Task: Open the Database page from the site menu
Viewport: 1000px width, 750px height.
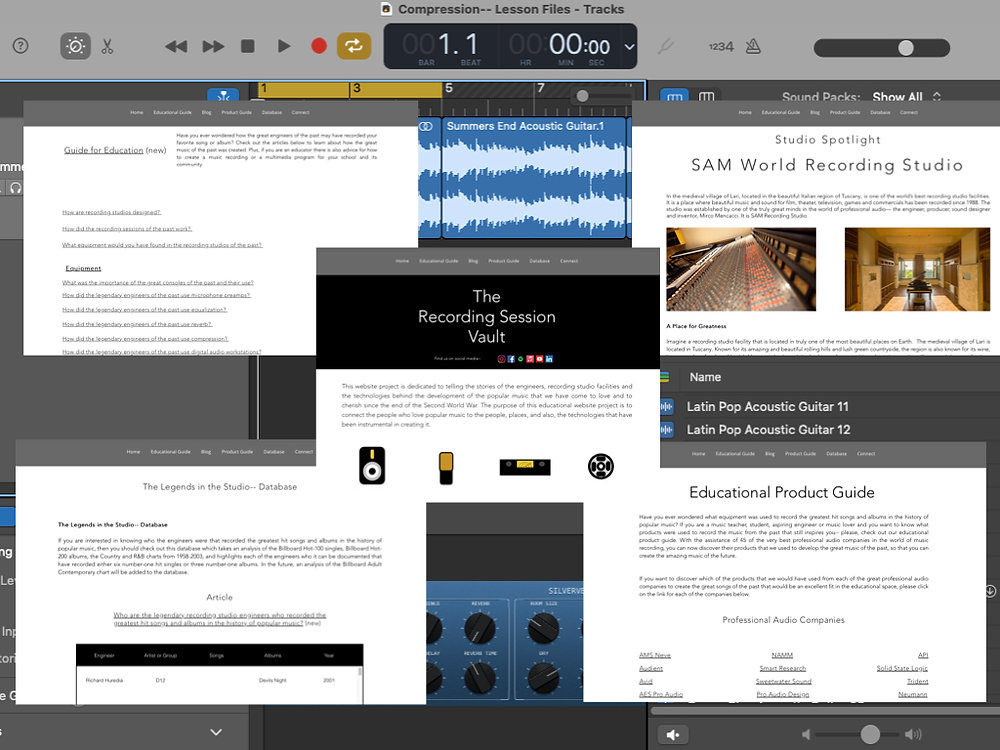Action: click(540, 261)
